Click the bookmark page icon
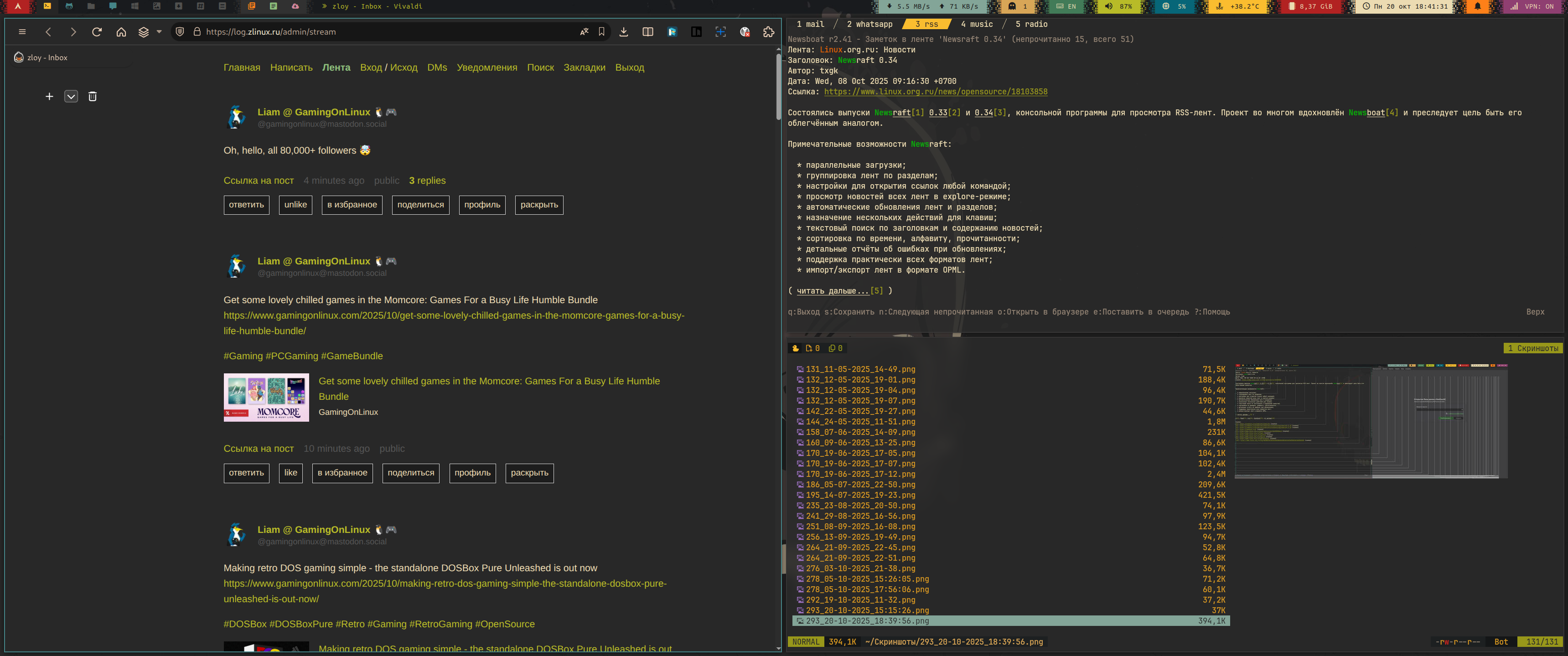This screenshot has height=656, width=1568. (601, 31)
